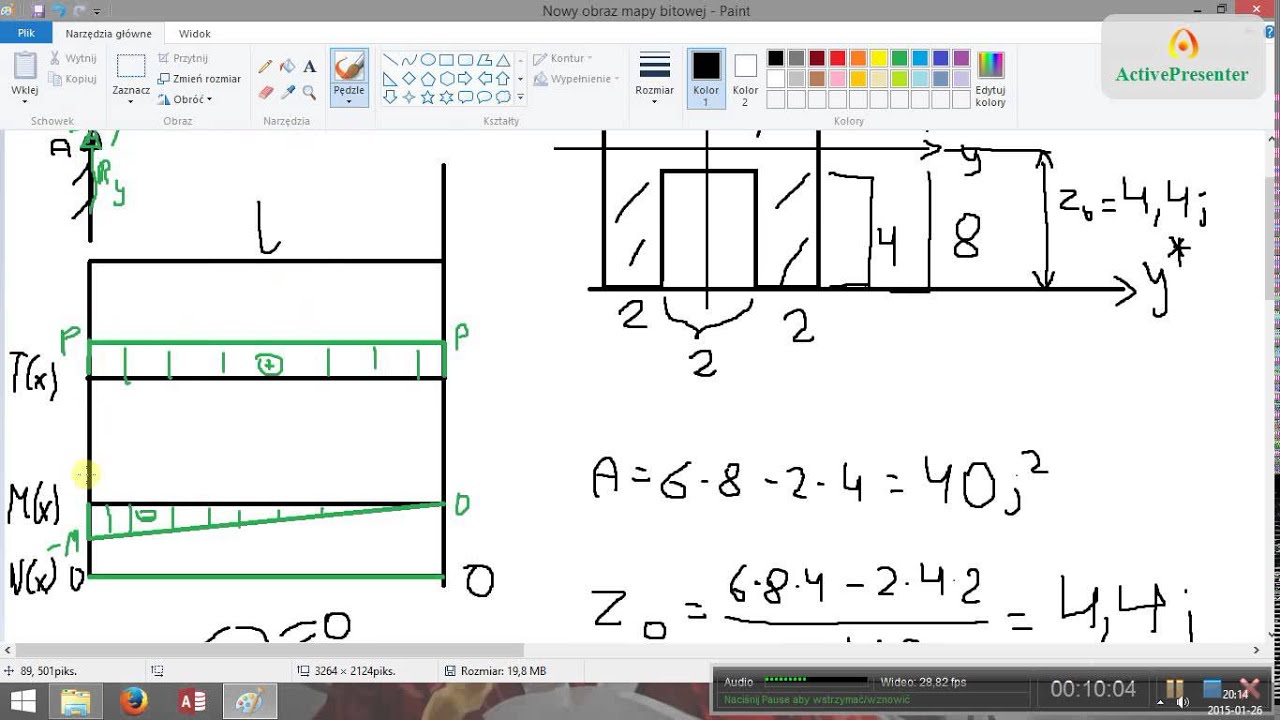1280x720 pixels.
Task: Choose the Line shape
Action: click(390, 59)
